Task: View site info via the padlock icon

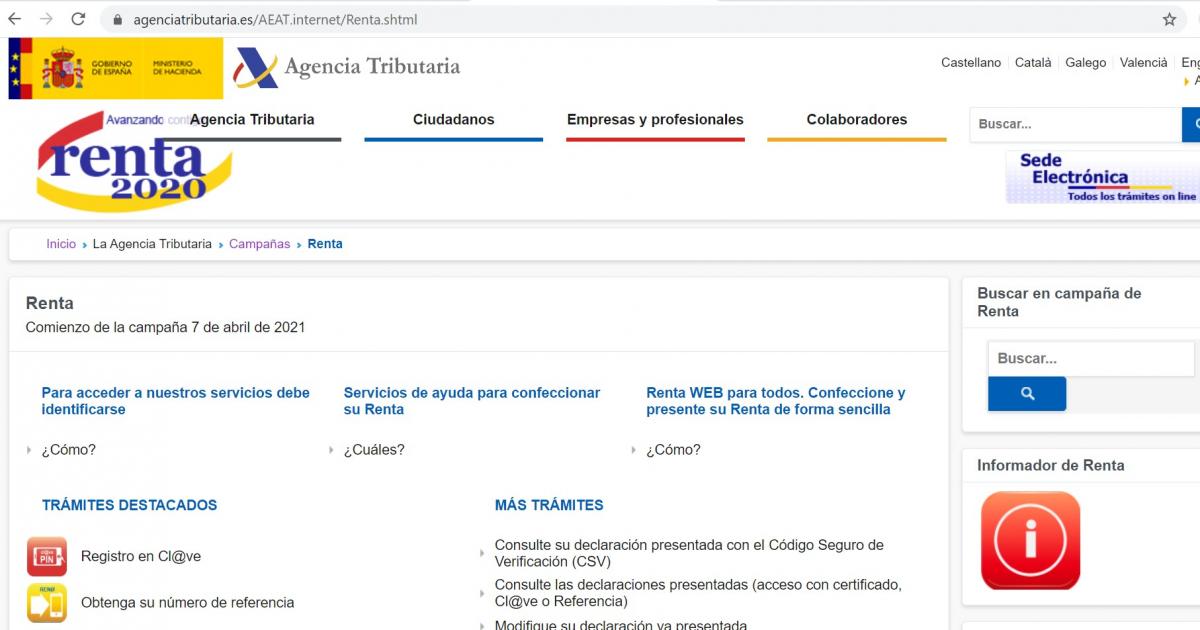Action: [x=117, y=19]
